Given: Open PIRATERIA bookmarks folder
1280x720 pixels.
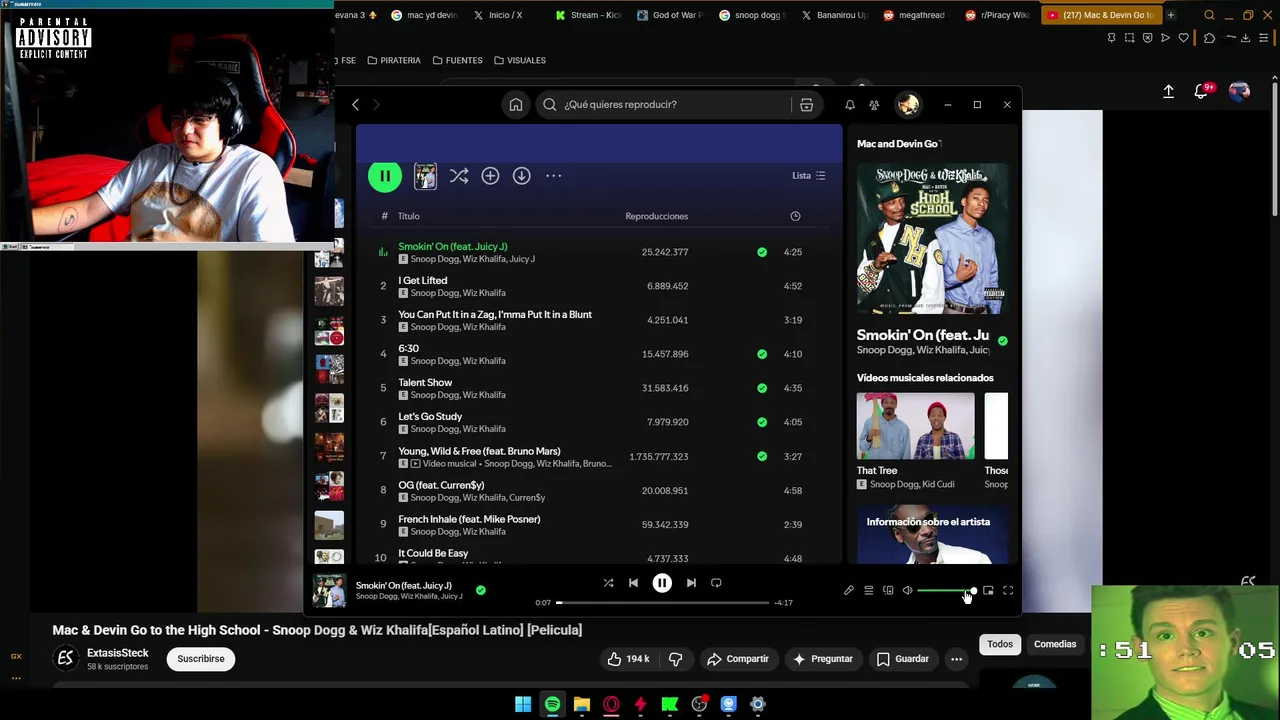Looking at the screenshot, I should pos(394,60).
